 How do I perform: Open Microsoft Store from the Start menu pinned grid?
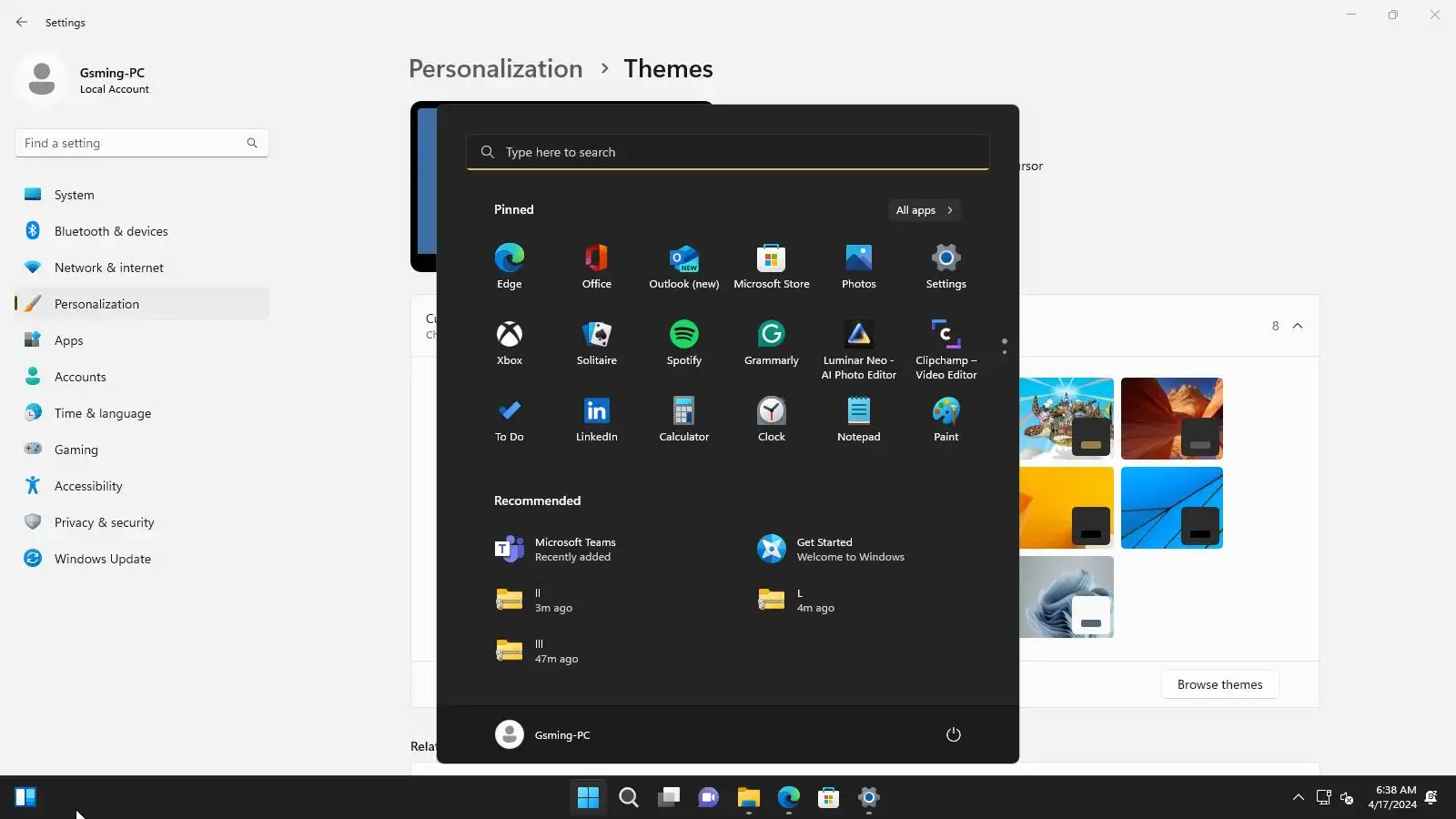pos(772,266)
